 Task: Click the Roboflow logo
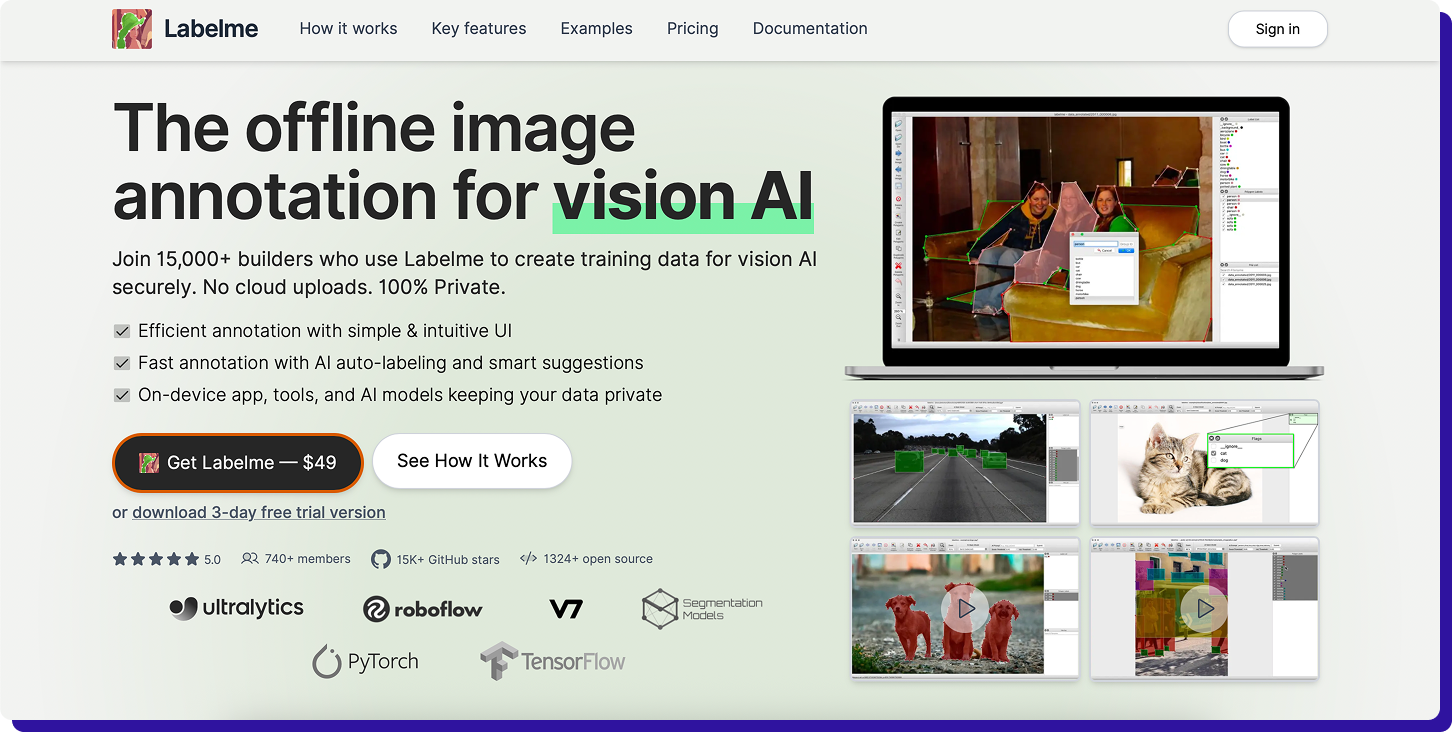(423, 608)
